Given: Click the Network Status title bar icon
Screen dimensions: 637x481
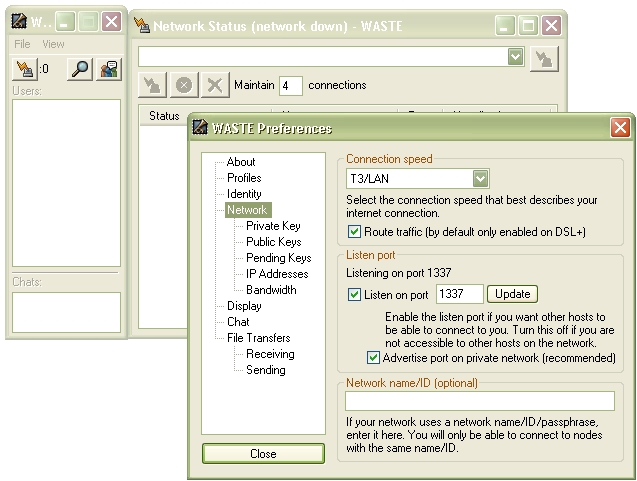Looking at the screenshot, I should 142,26.
